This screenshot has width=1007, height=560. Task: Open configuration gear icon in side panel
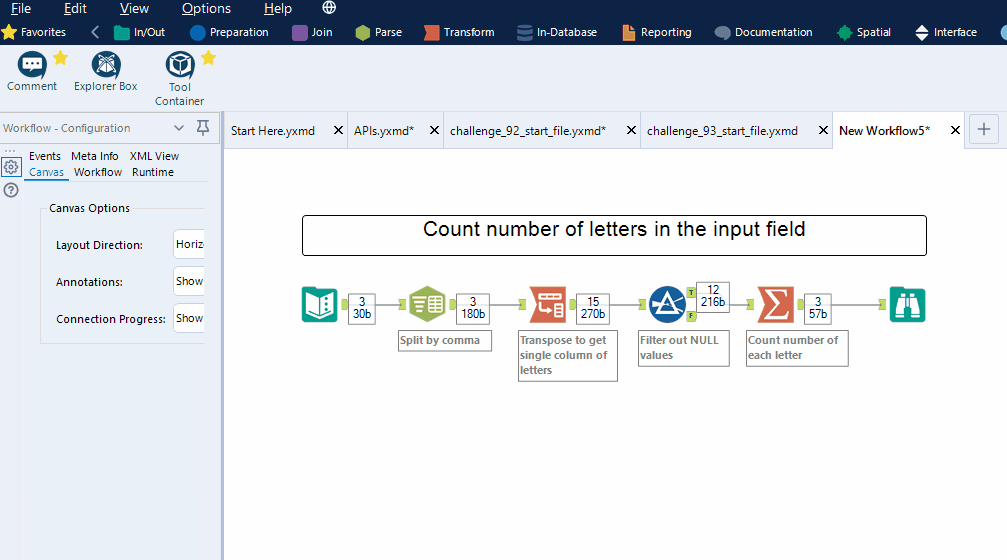[x=11, y=167]
